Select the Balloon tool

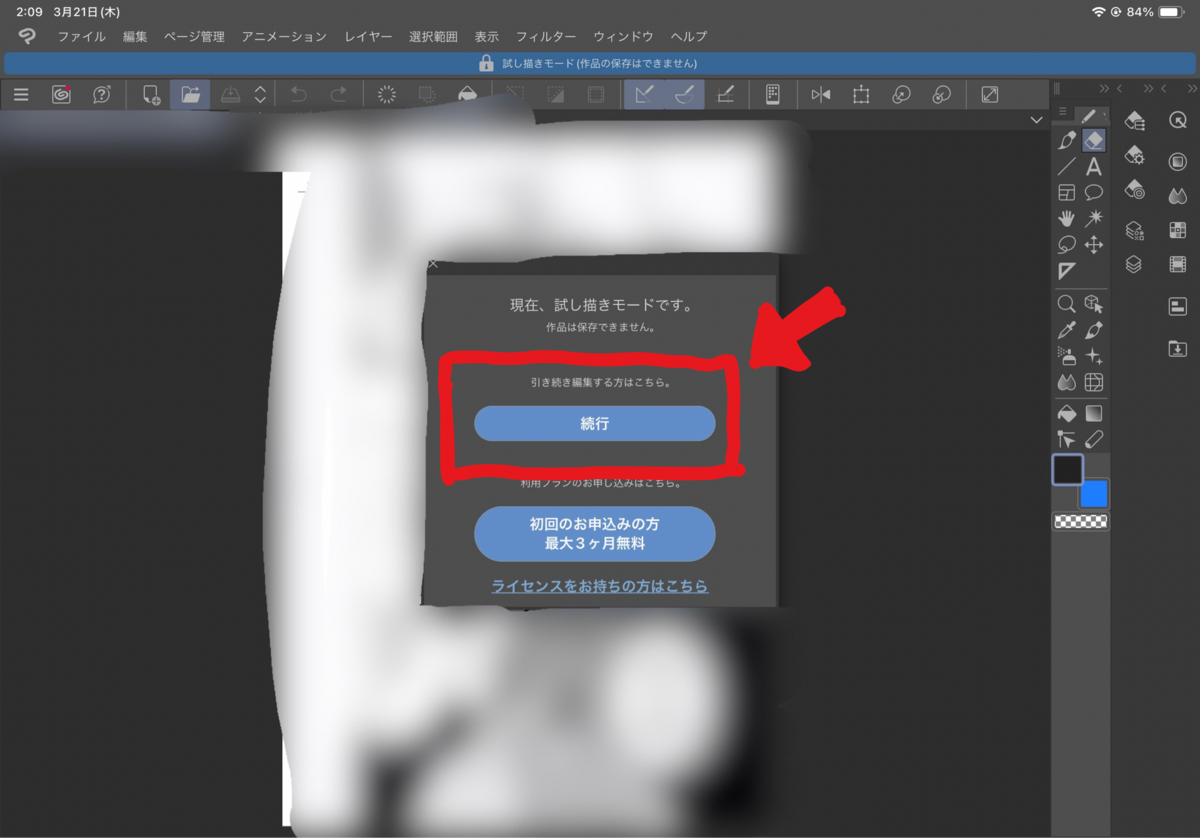pyautogui.click(x=1094, y=192)
